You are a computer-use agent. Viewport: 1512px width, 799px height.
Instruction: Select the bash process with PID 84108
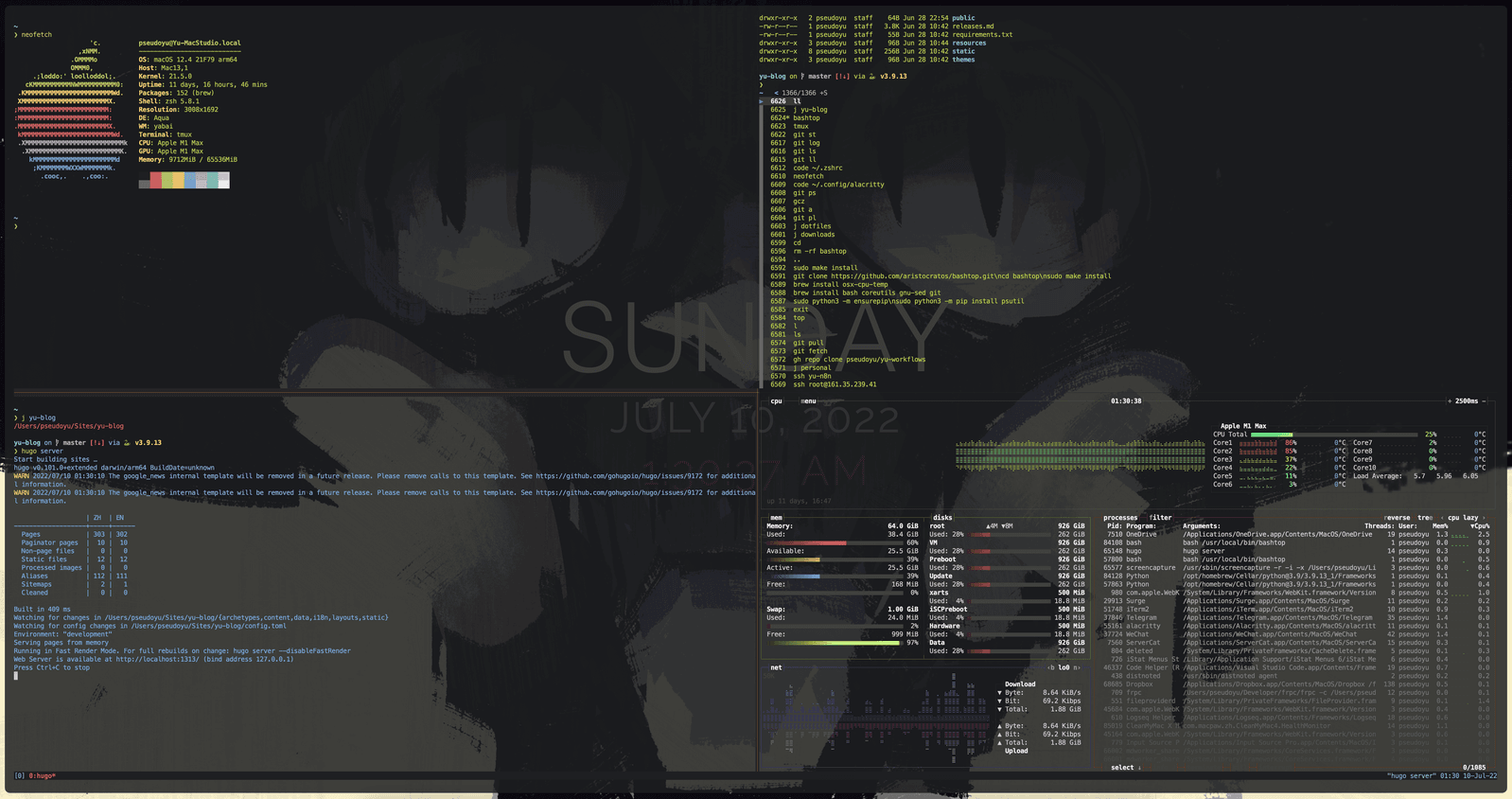click(1296, 543)
